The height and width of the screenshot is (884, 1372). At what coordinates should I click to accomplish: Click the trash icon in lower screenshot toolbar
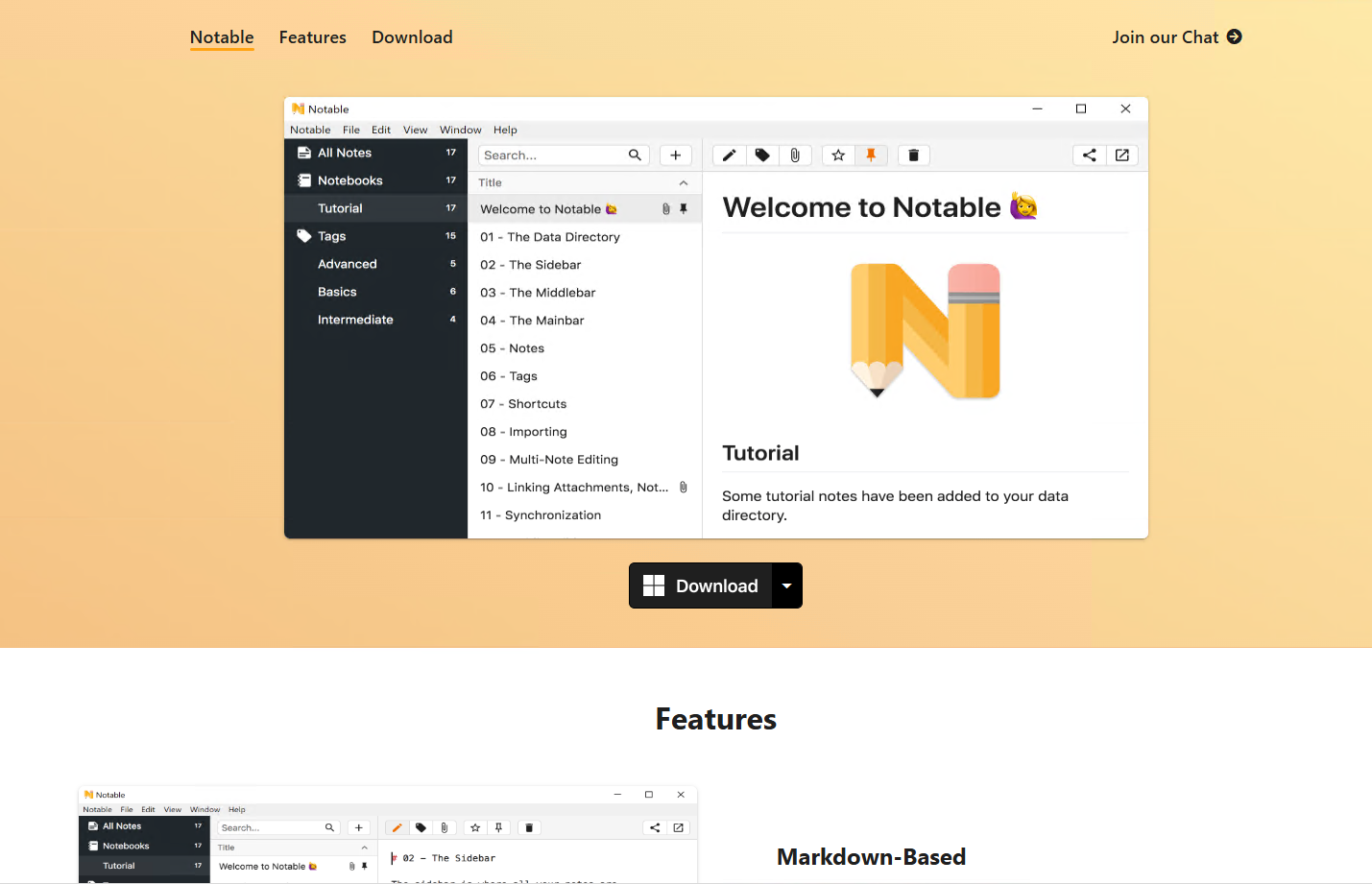pos(529,827)
